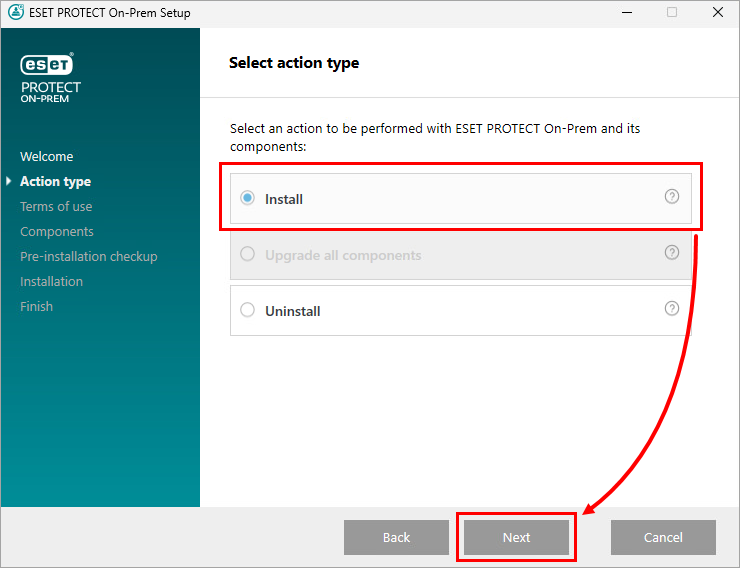Select the Uninstall radio button
This screenshot has width=740, height=568.
pyautogui.click(x=248, y=311)
